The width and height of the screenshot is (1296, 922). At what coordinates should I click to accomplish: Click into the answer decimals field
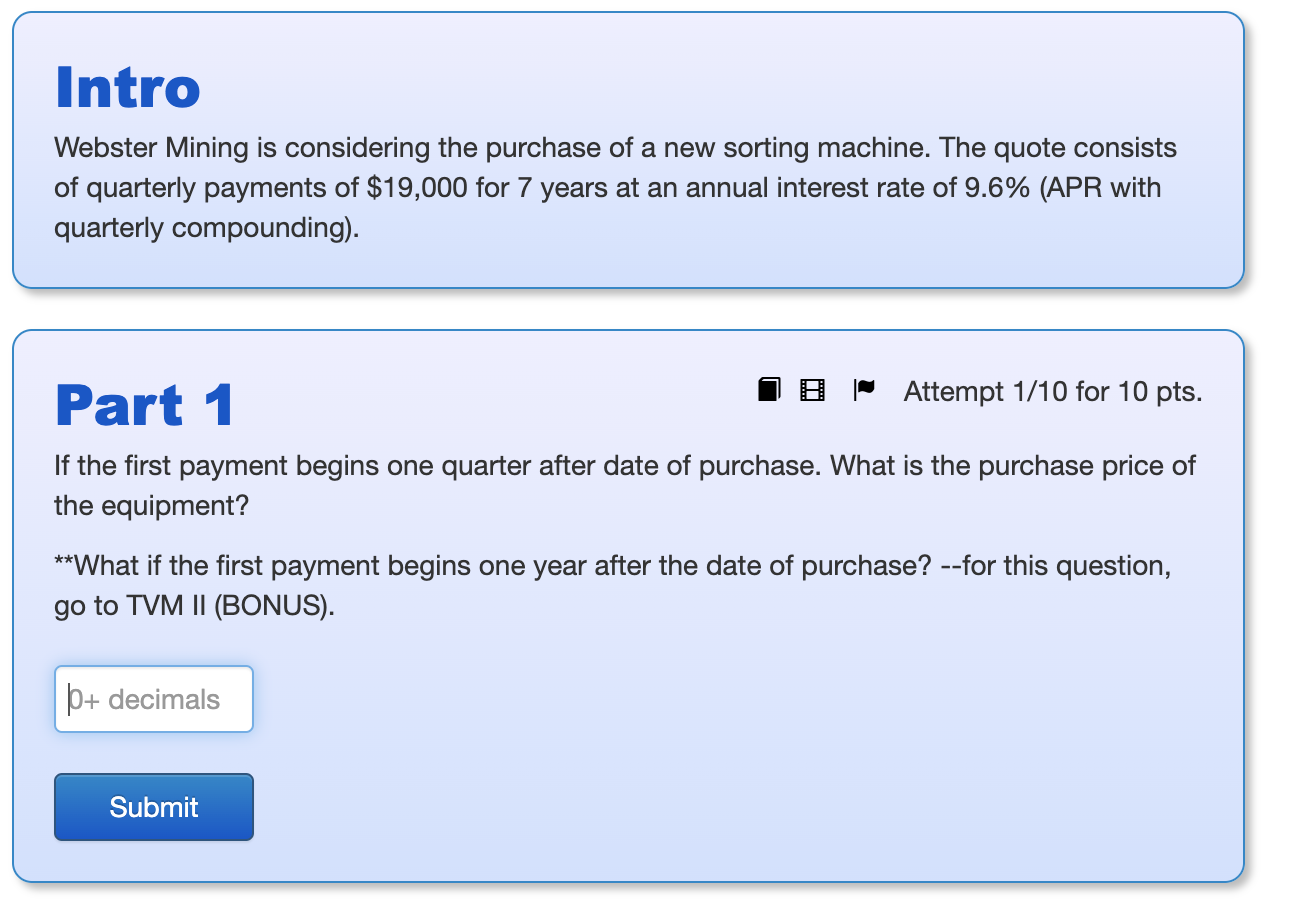tap(154, 699)
